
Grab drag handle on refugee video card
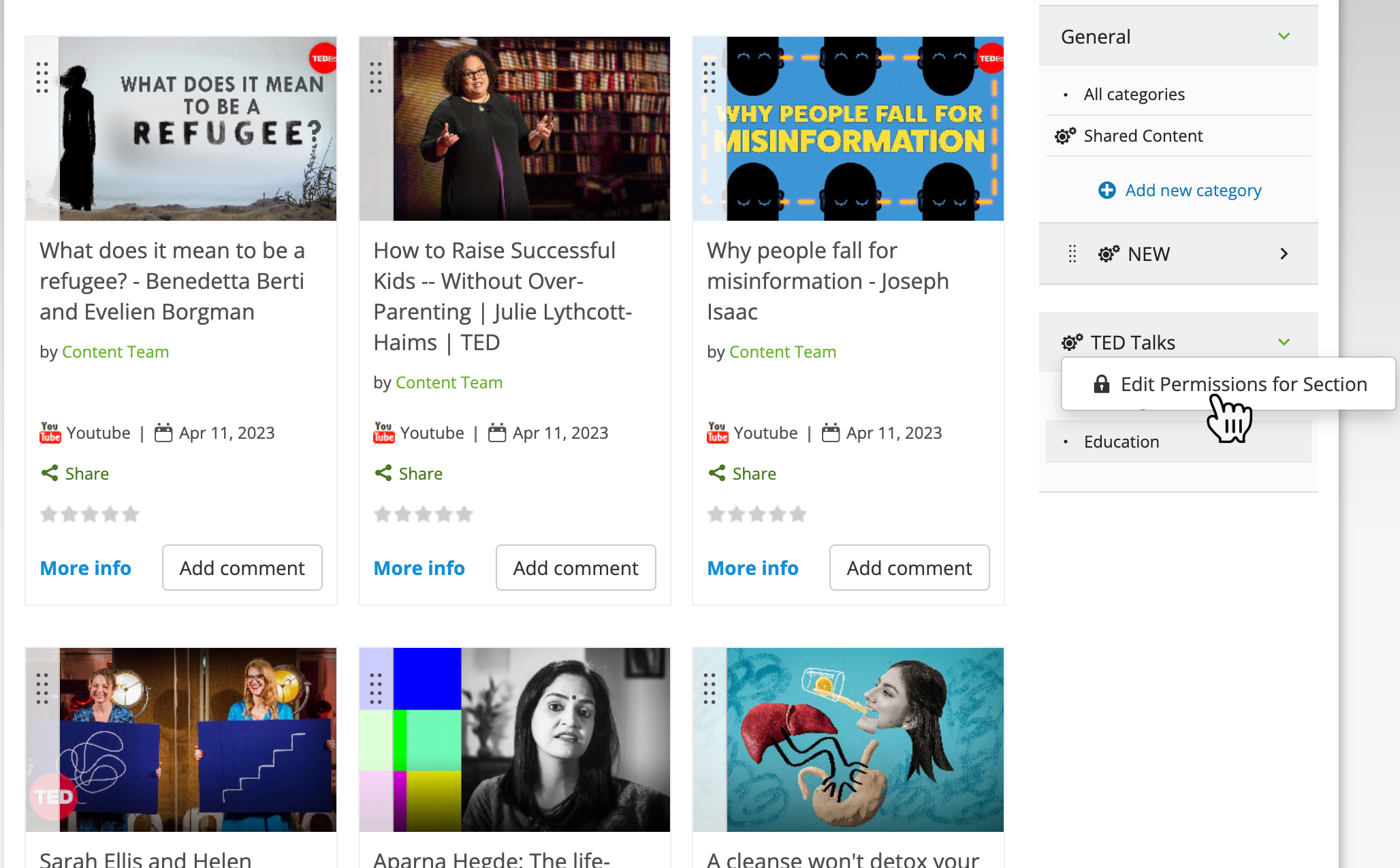tap(42, 77)
